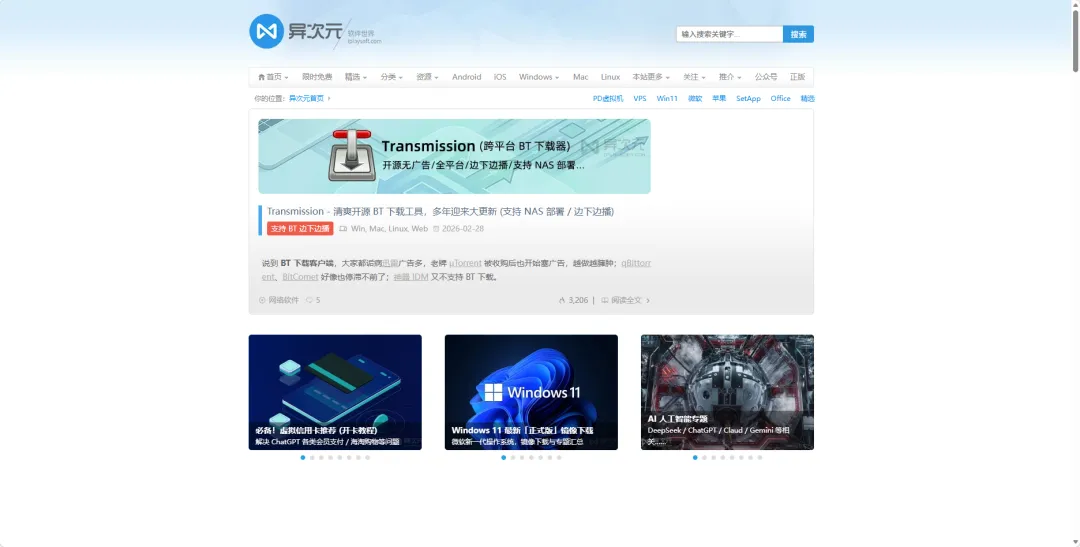The width and height of the screenshot is (1080, 547).
Task: Click the breadcrumb arrow after 异次元首页
Action: click(329, 99)
